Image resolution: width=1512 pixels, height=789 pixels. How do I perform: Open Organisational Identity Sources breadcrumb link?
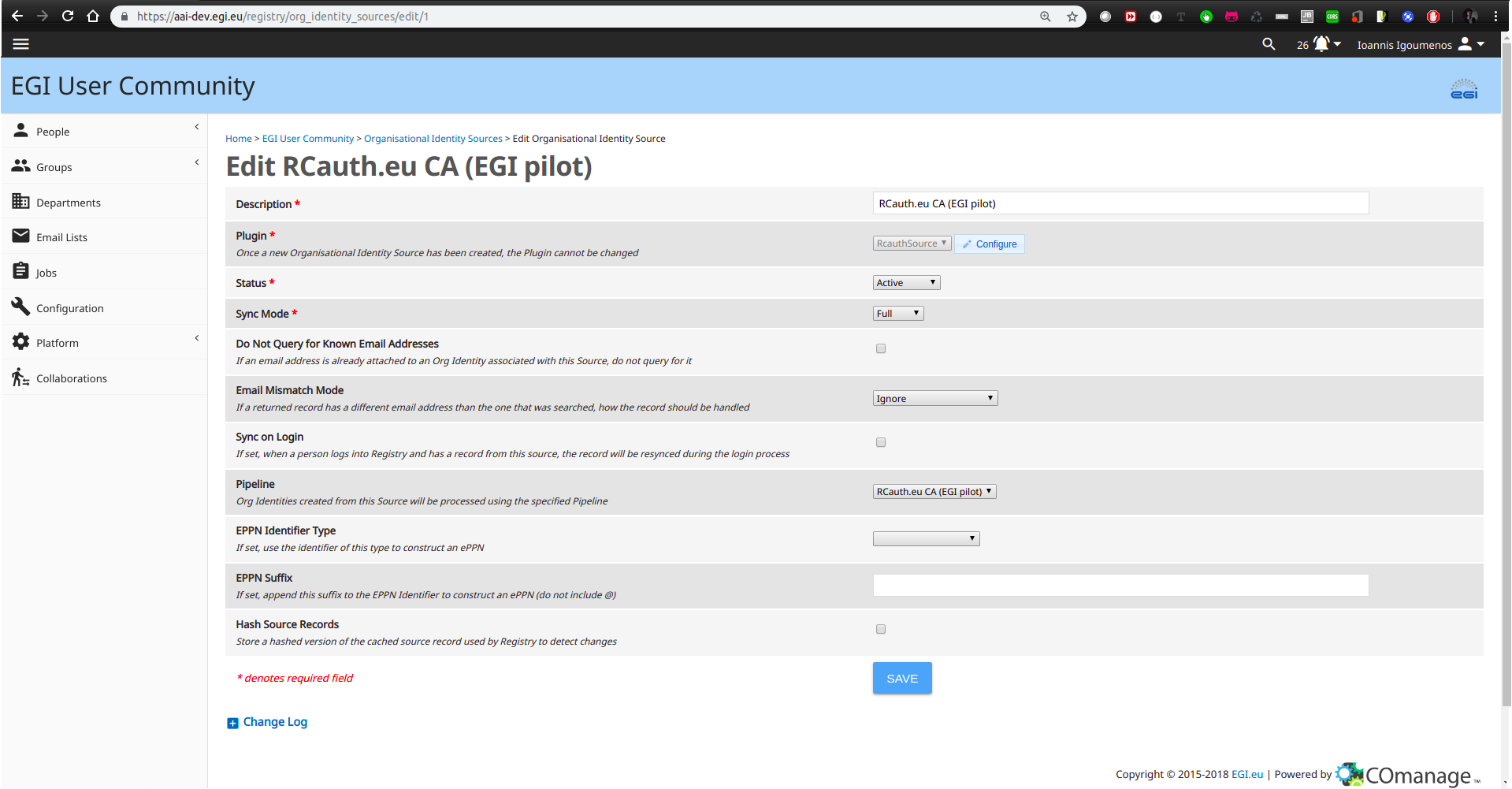pyautogui.click(x=433, y=139)
